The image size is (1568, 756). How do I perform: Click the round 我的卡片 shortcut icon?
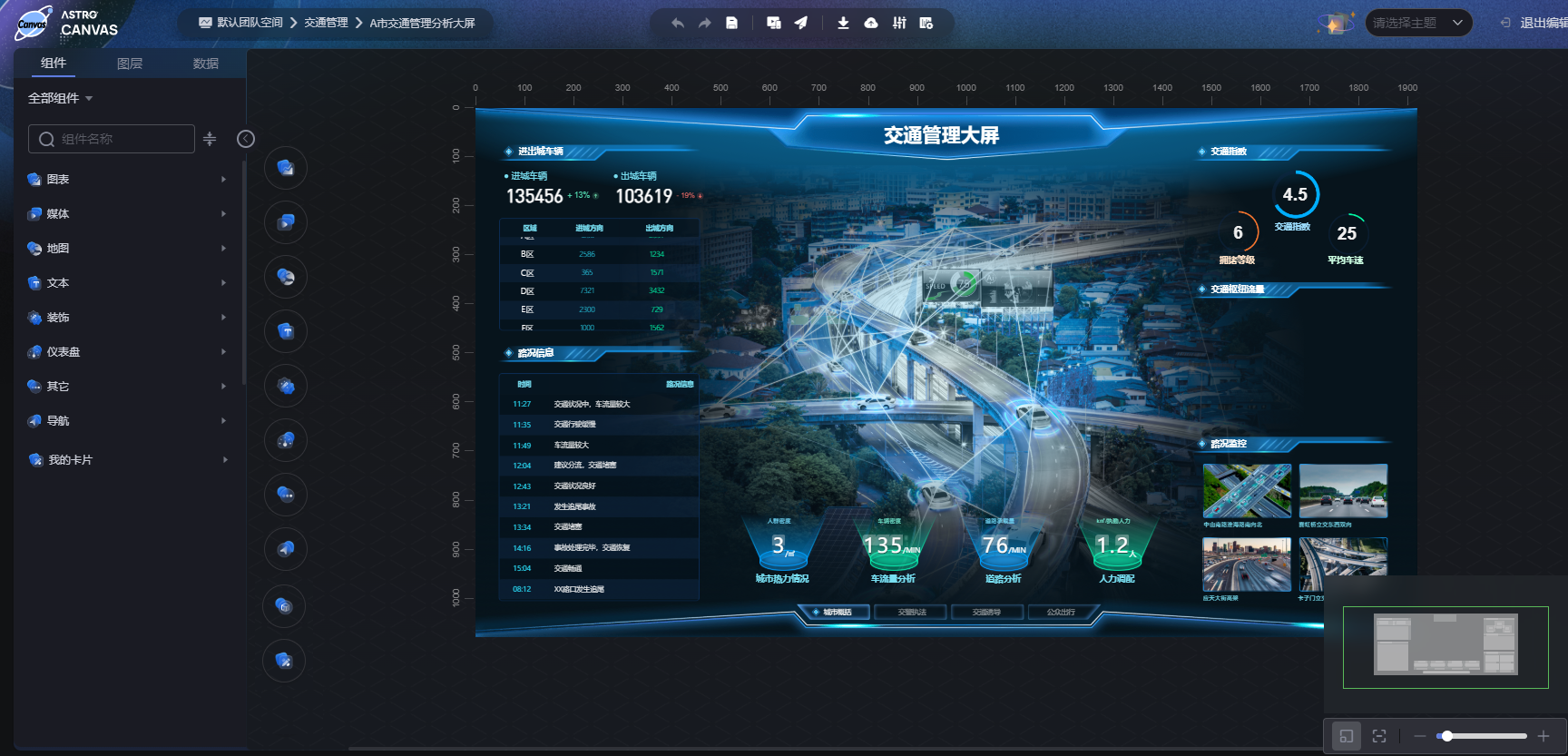click(x=284, y=661)
